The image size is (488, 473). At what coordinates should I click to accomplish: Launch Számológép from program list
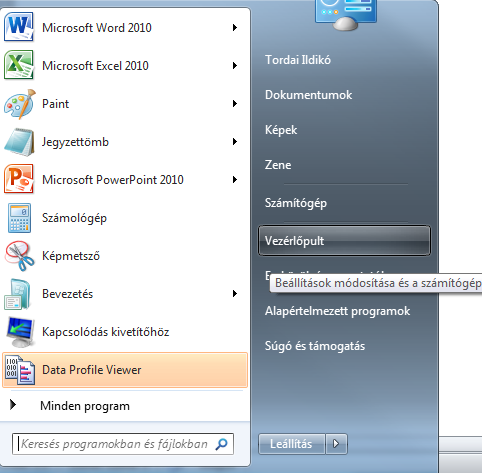point(74,218)
